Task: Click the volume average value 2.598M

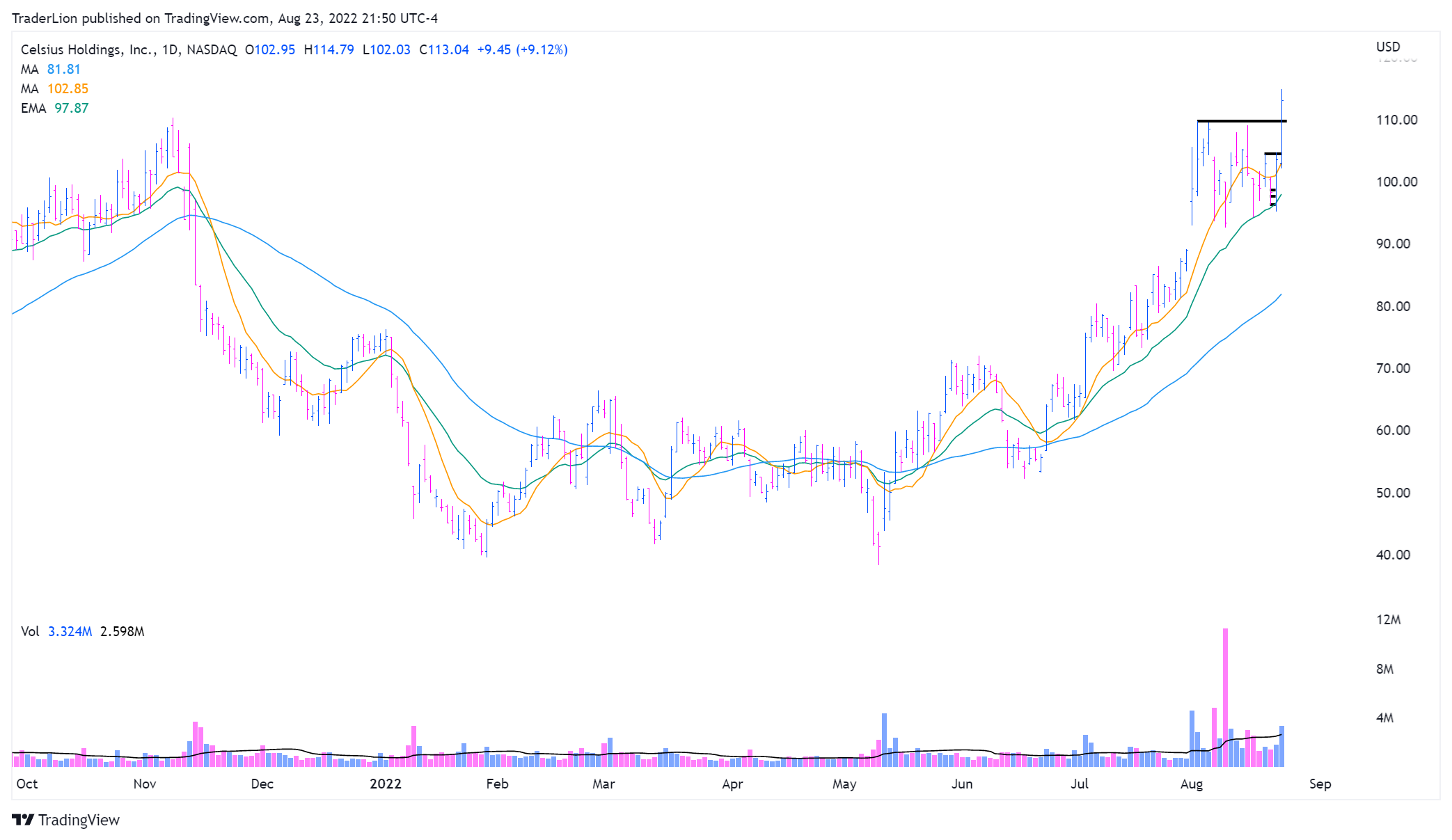Action: (123, 631)
